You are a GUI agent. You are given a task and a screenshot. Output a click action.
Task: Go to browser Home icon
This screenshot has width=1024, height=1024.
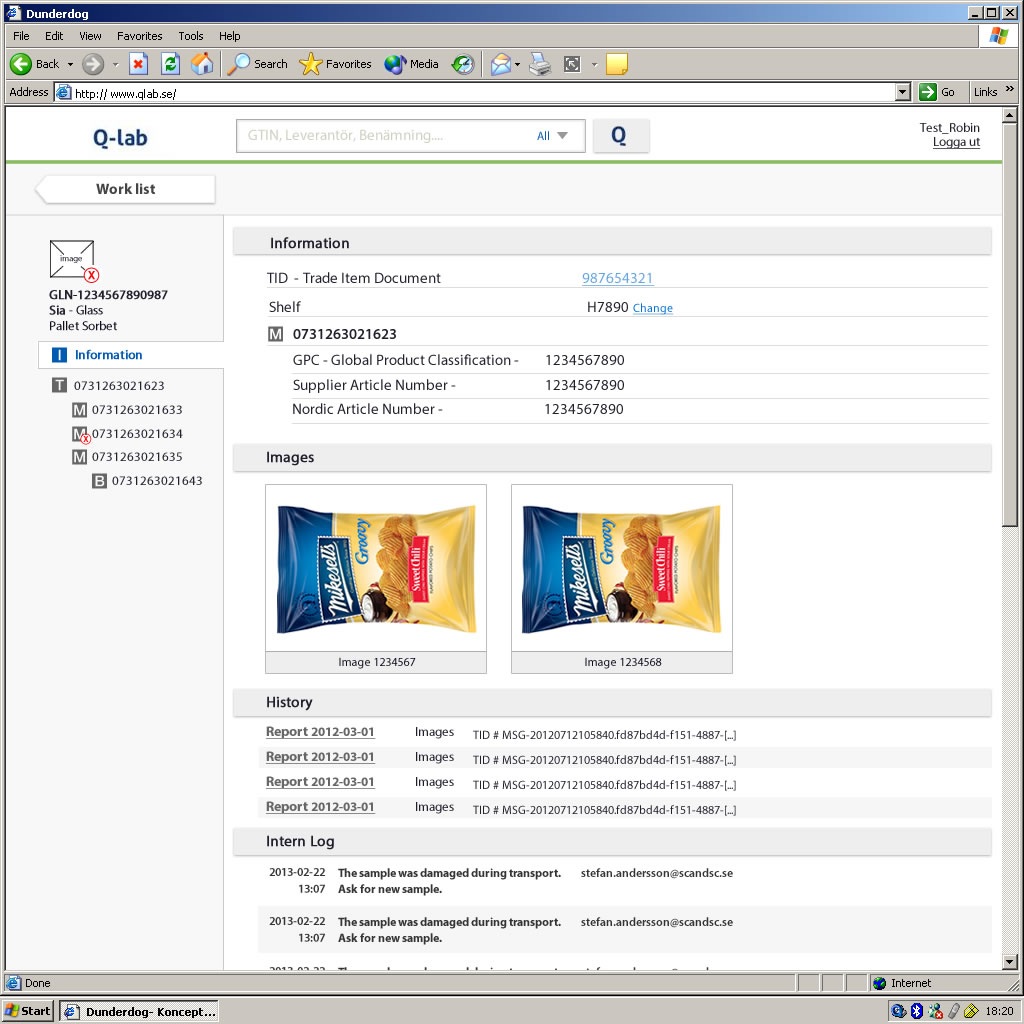tap(202, 64)
